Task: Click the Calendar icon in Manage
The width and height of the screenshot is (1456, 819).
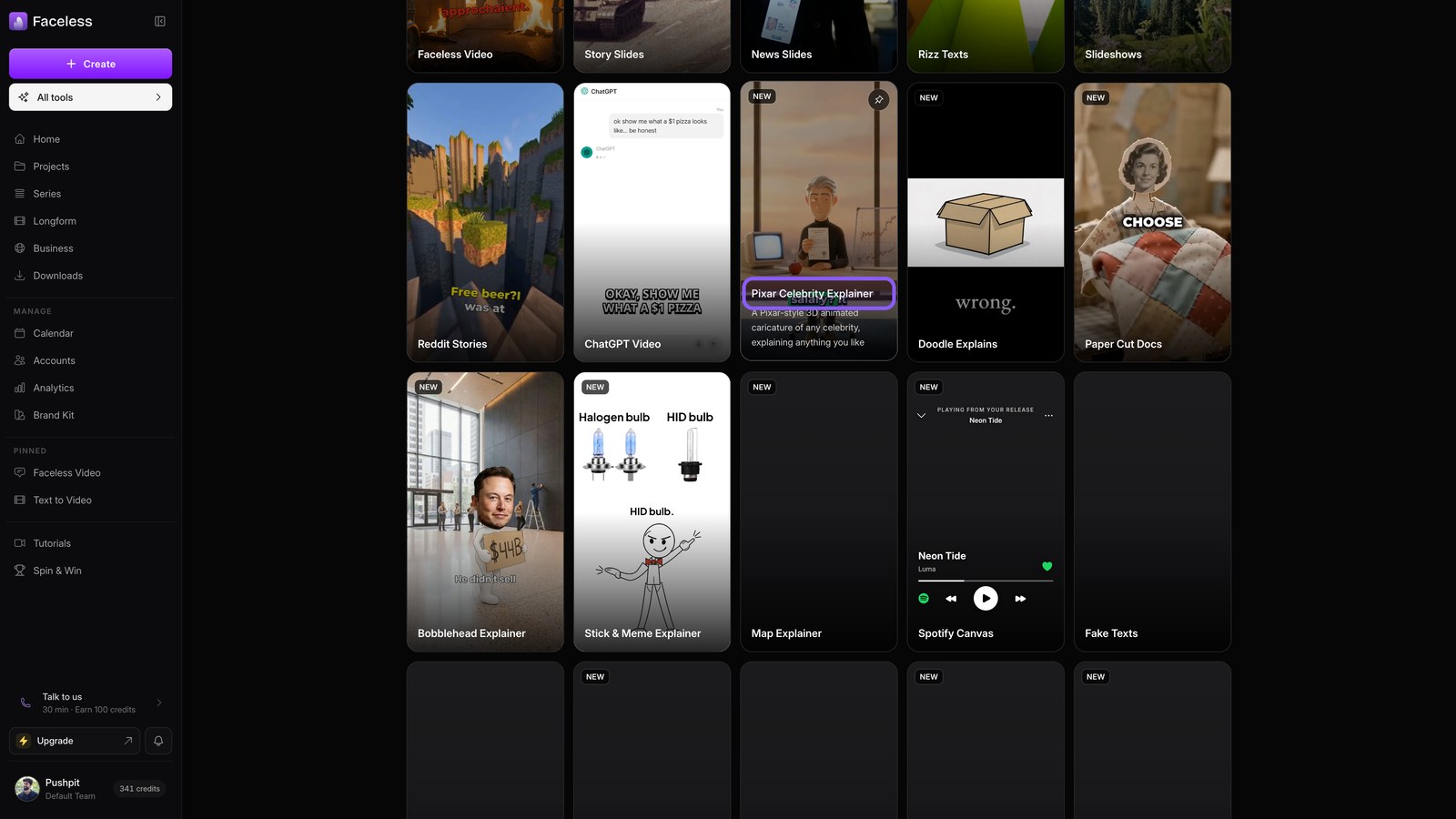Action: pyautogui.click(x=20, y=333)
